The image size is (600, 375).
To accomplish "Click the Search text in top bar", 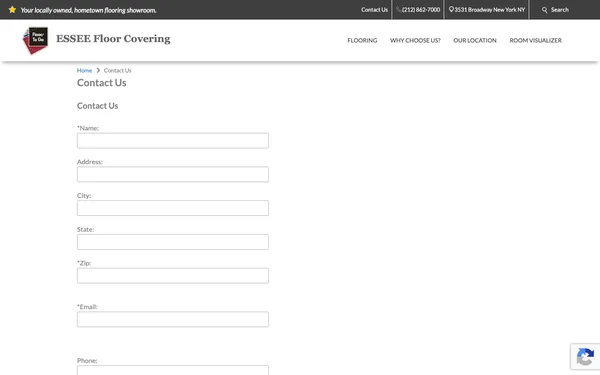I will pyautogui.click(x=560, y=10).
